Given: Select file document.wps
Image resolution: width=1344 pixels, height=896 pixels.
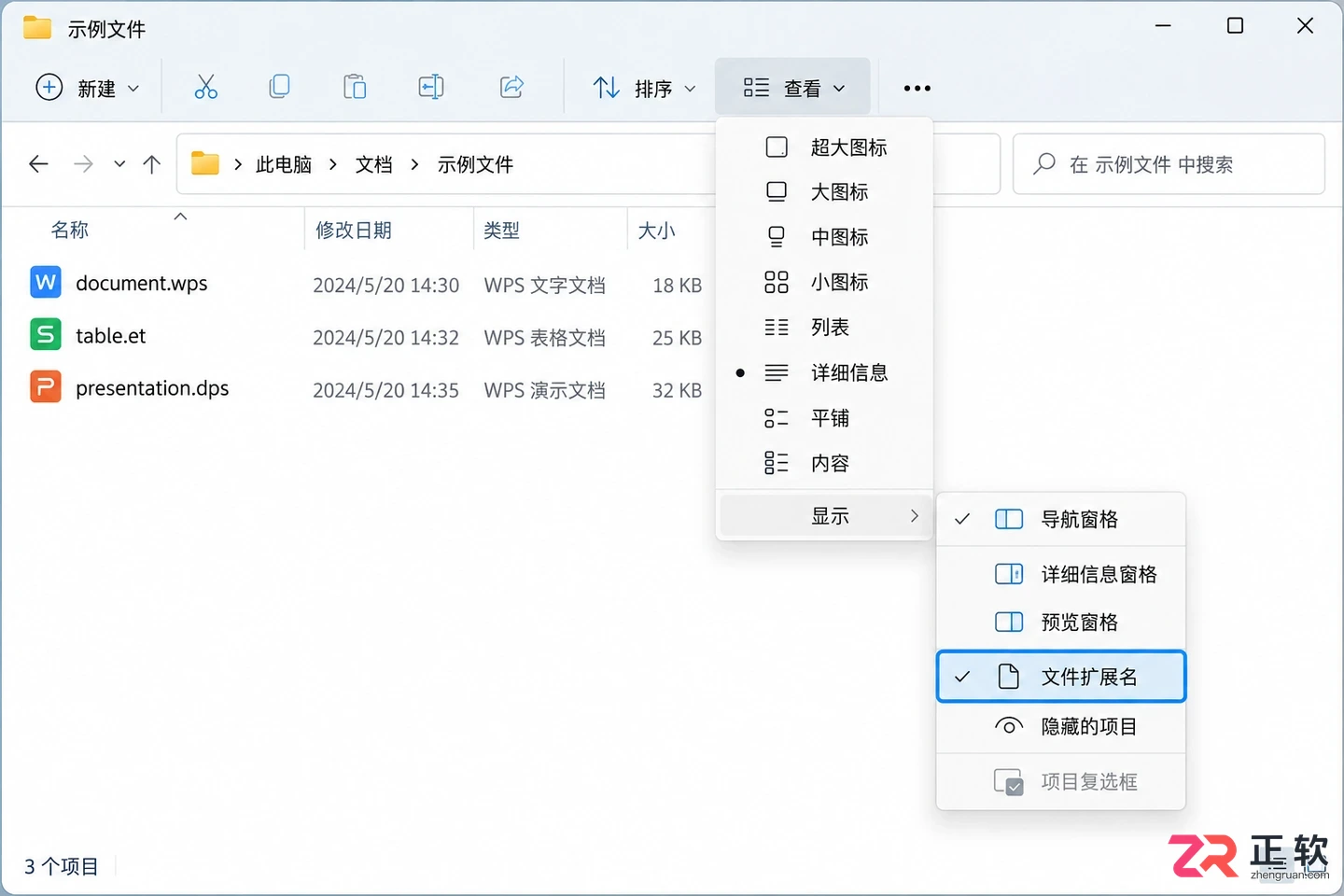Looking at the screenshot, I should 142,283.
